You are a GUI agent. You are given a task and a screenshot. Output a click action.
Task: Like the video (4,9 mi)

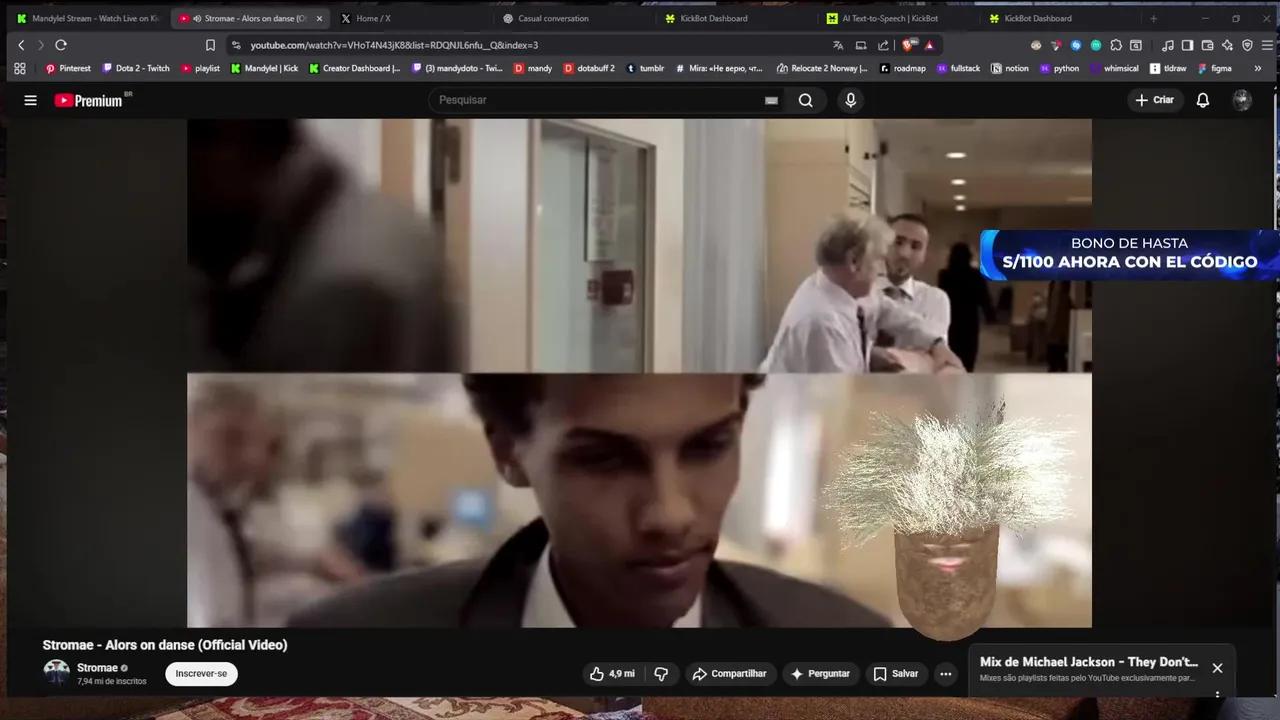pos(612,674)
